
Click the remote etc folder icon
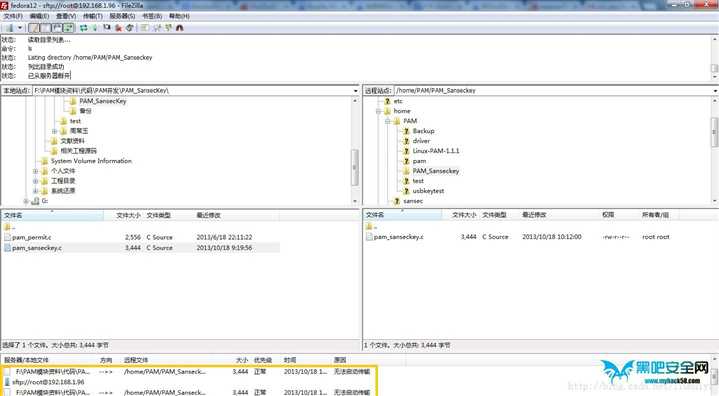coord(387,101)
